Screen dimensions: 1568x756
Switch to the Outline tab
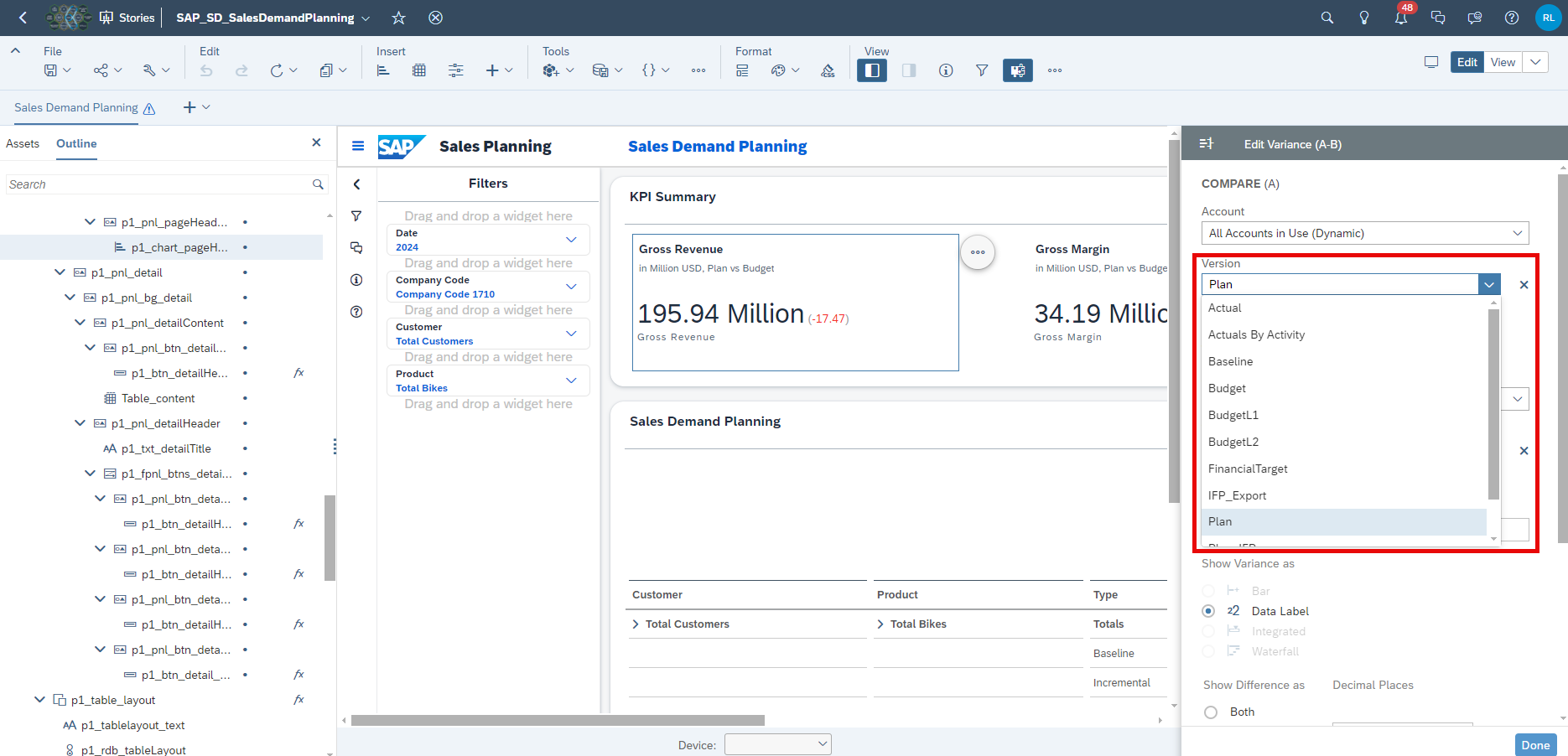click(76, 143)
